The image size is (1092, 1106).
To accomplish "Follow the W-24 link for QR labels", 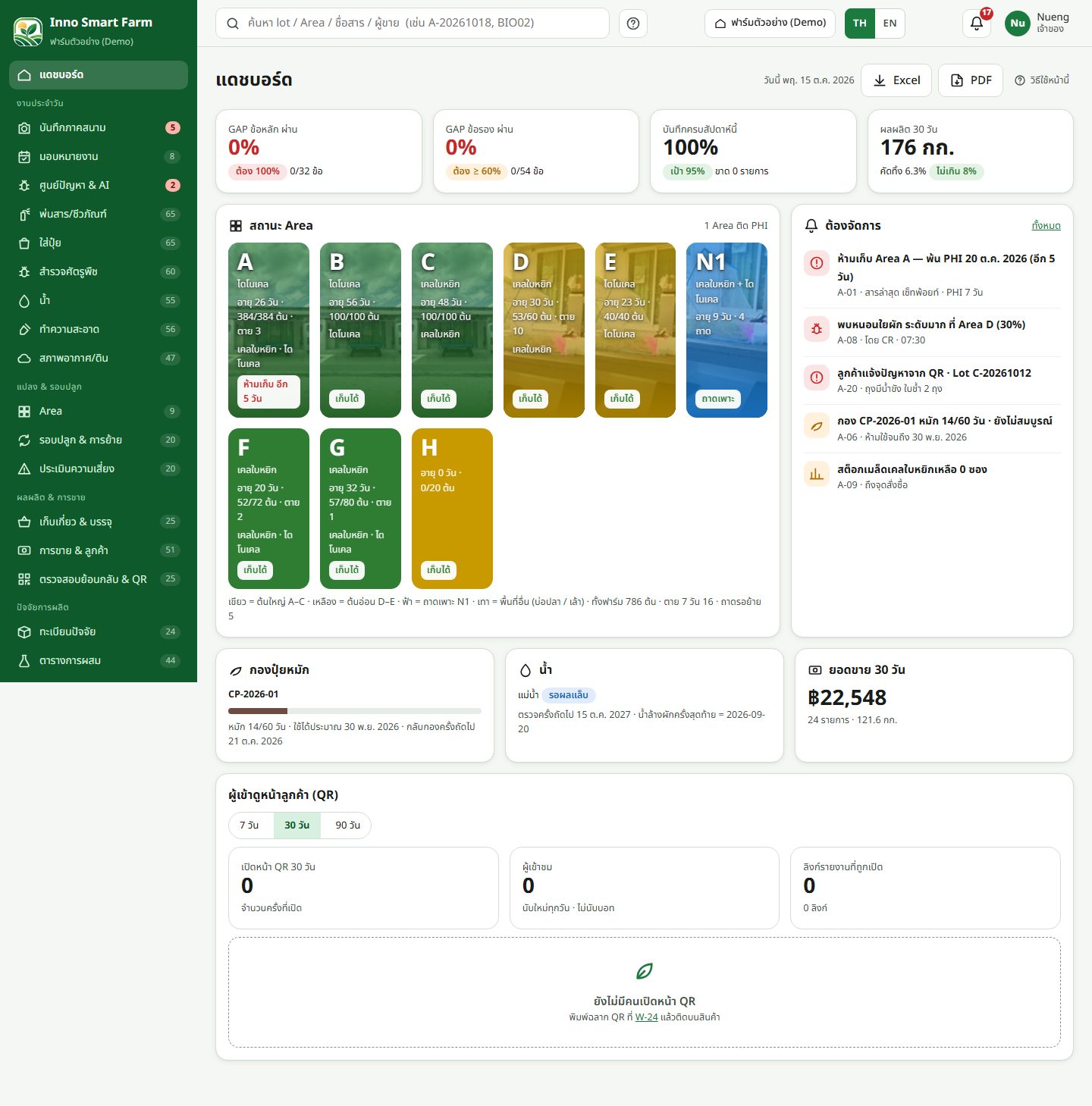I will pos(646,1017).
